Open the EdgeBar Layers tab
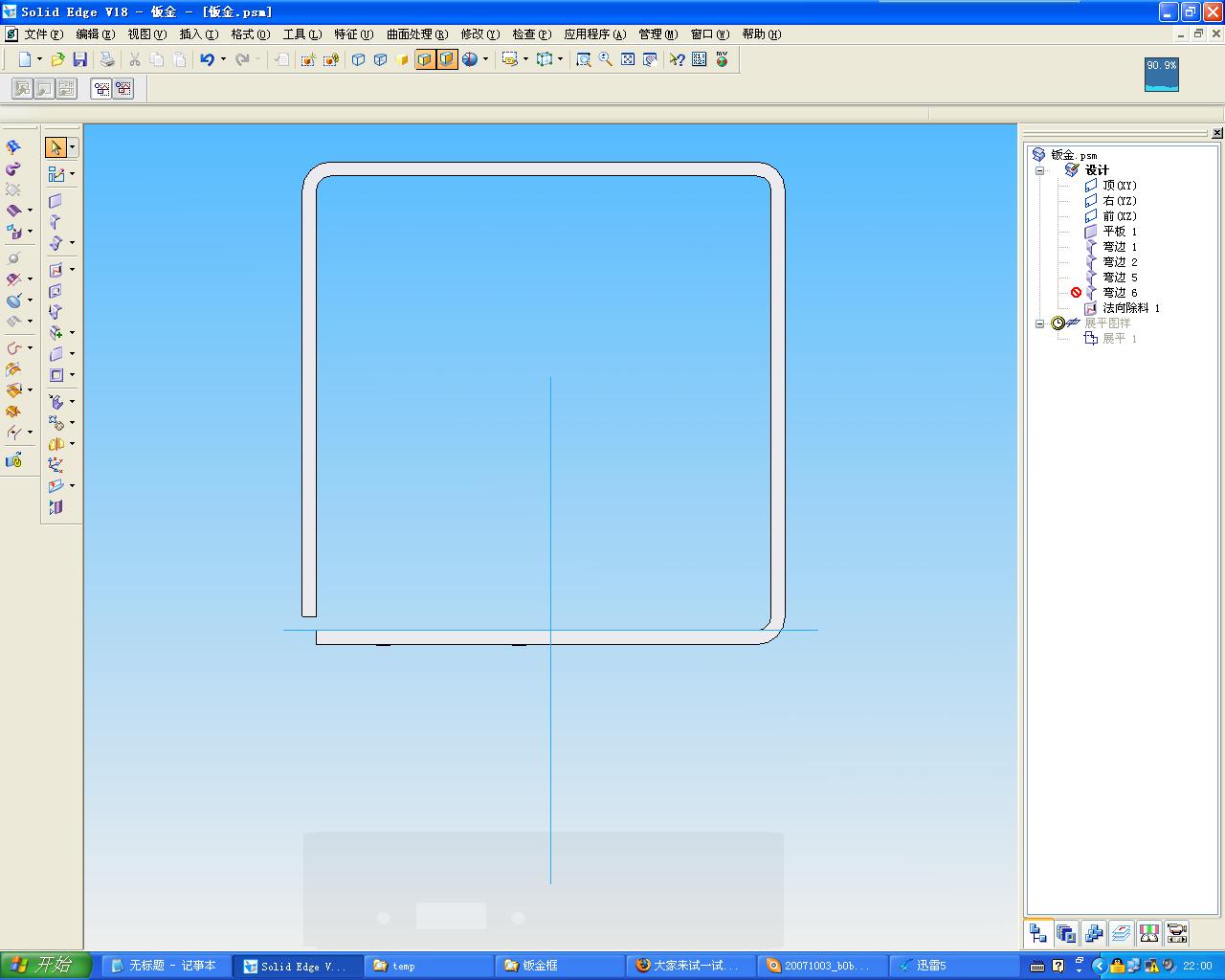The image size is (1225, 980). 1122,933
